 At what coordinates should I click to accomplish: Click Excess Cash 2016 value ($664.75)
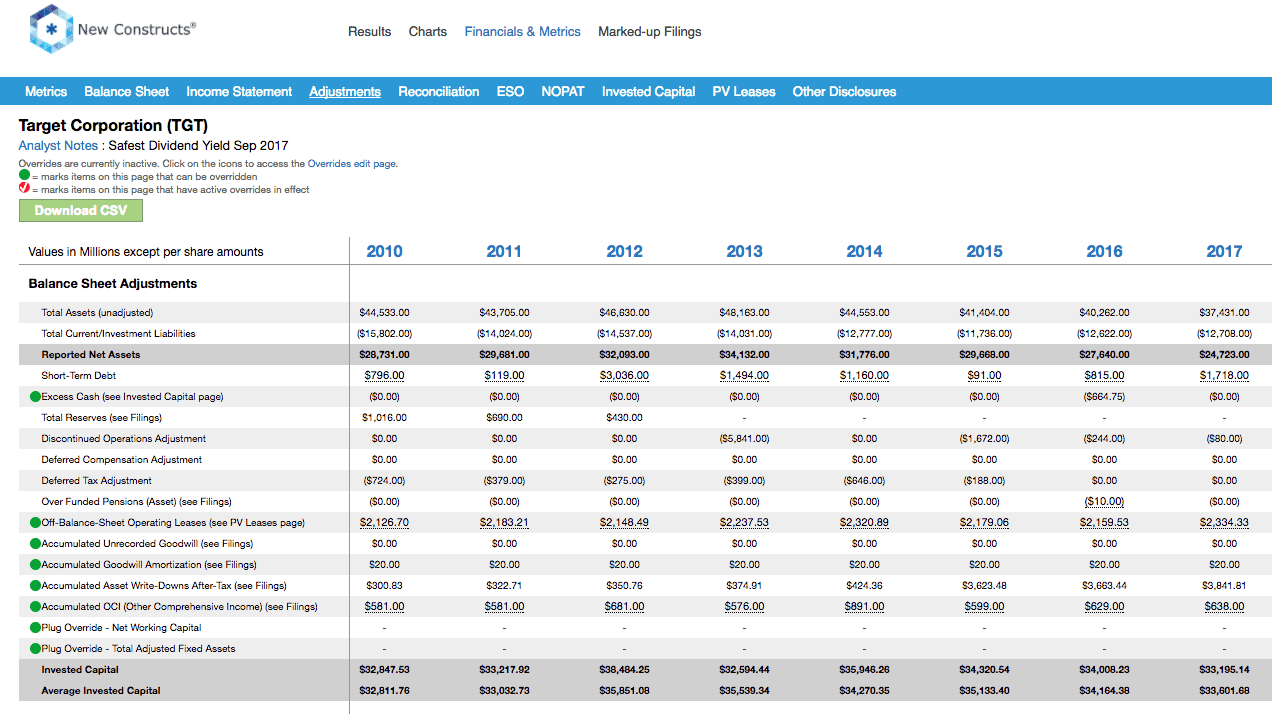click(x=1104, y=397)
